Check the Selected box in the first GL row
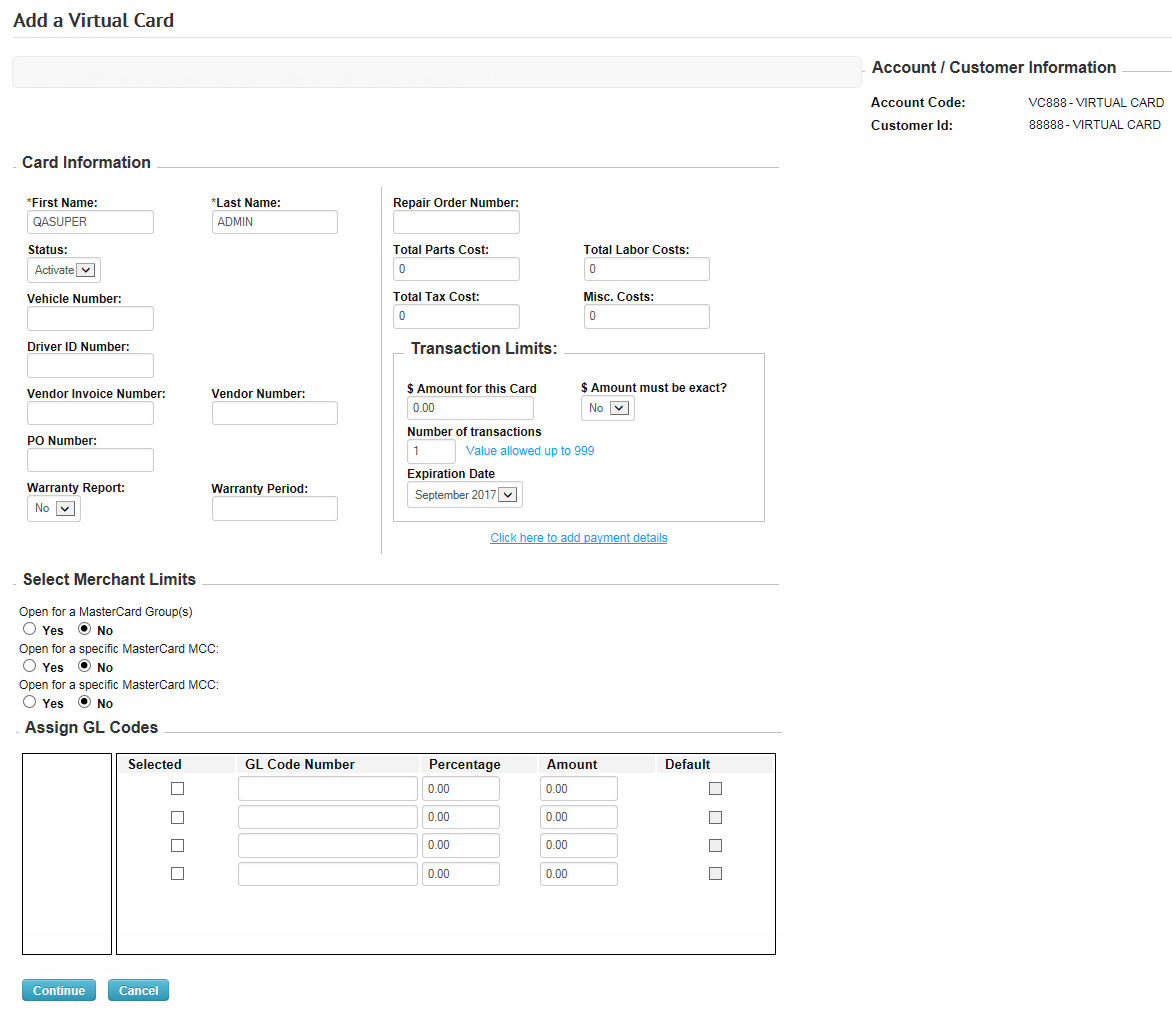Image resolution: width=1172 pixels, height=1013 pixels. 177,788
